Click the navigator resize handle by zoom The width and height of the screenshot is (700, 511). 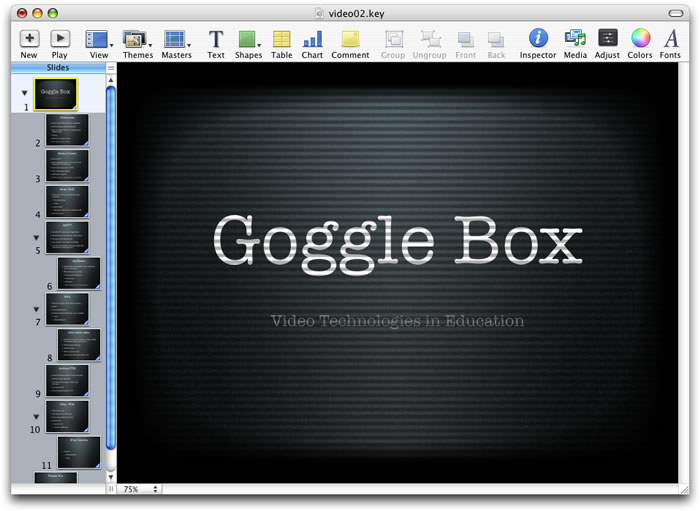click(111, 489)
